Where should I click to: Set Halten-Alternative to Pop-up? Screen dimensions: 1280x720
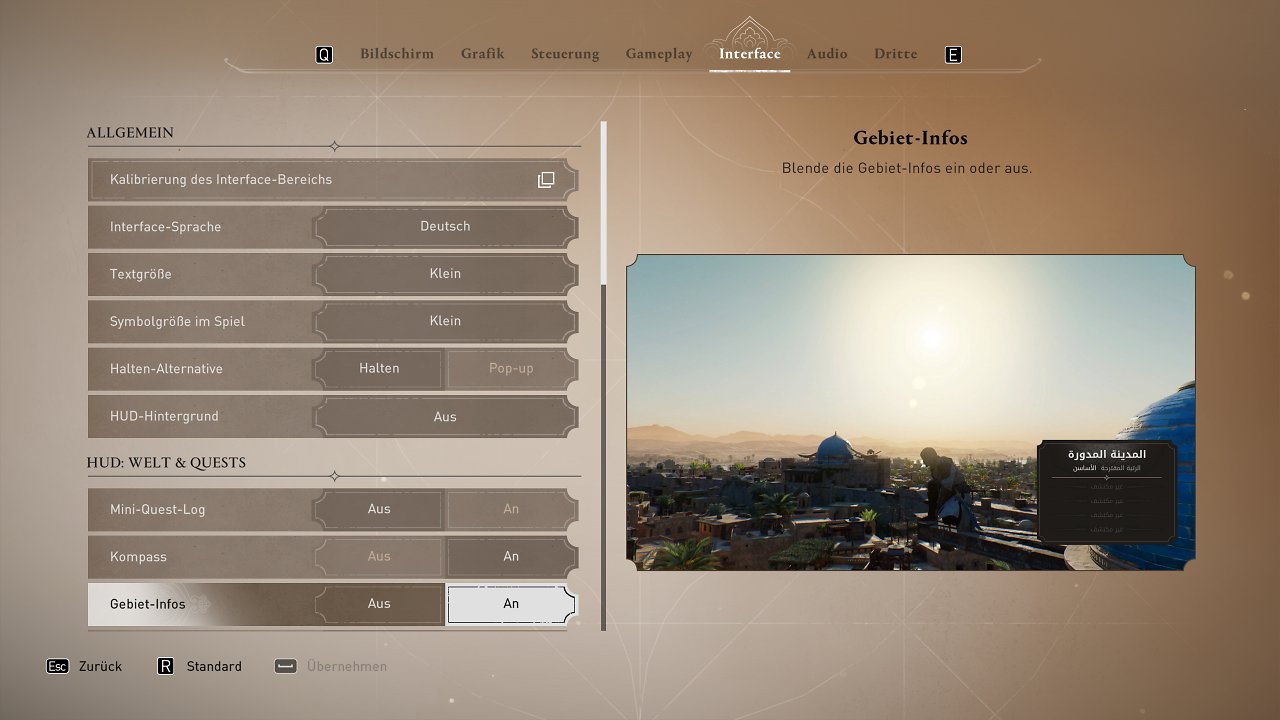pyautogui.click(x=511, y=369)
